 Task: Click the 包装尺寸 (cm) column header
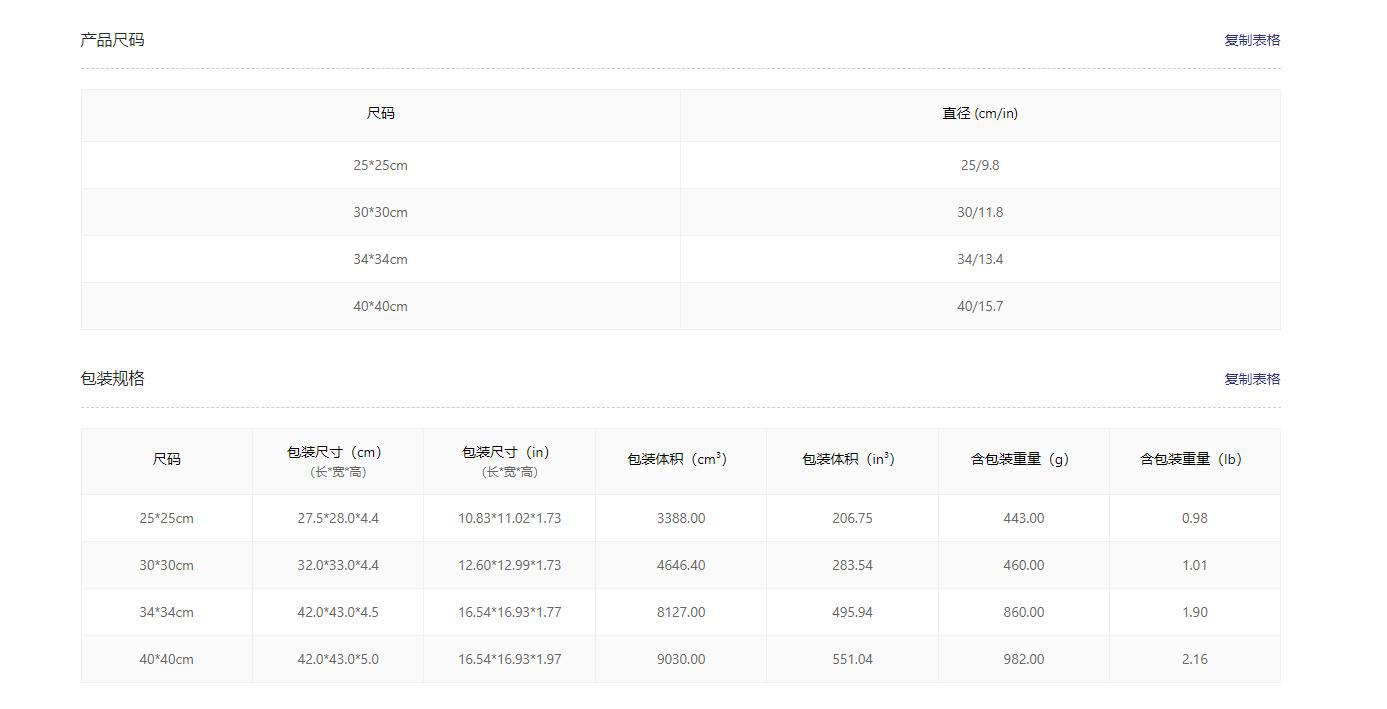click(338, 461)
